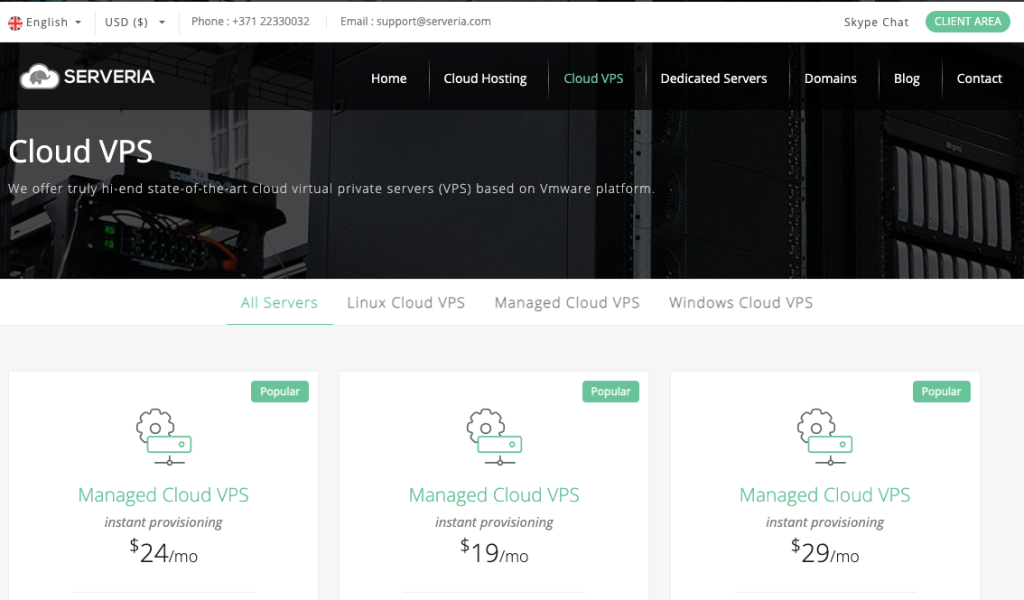Click server gear icon on $19 plan card
The height and width of the screenshot is (600, 1024).
tap(494, 437)
